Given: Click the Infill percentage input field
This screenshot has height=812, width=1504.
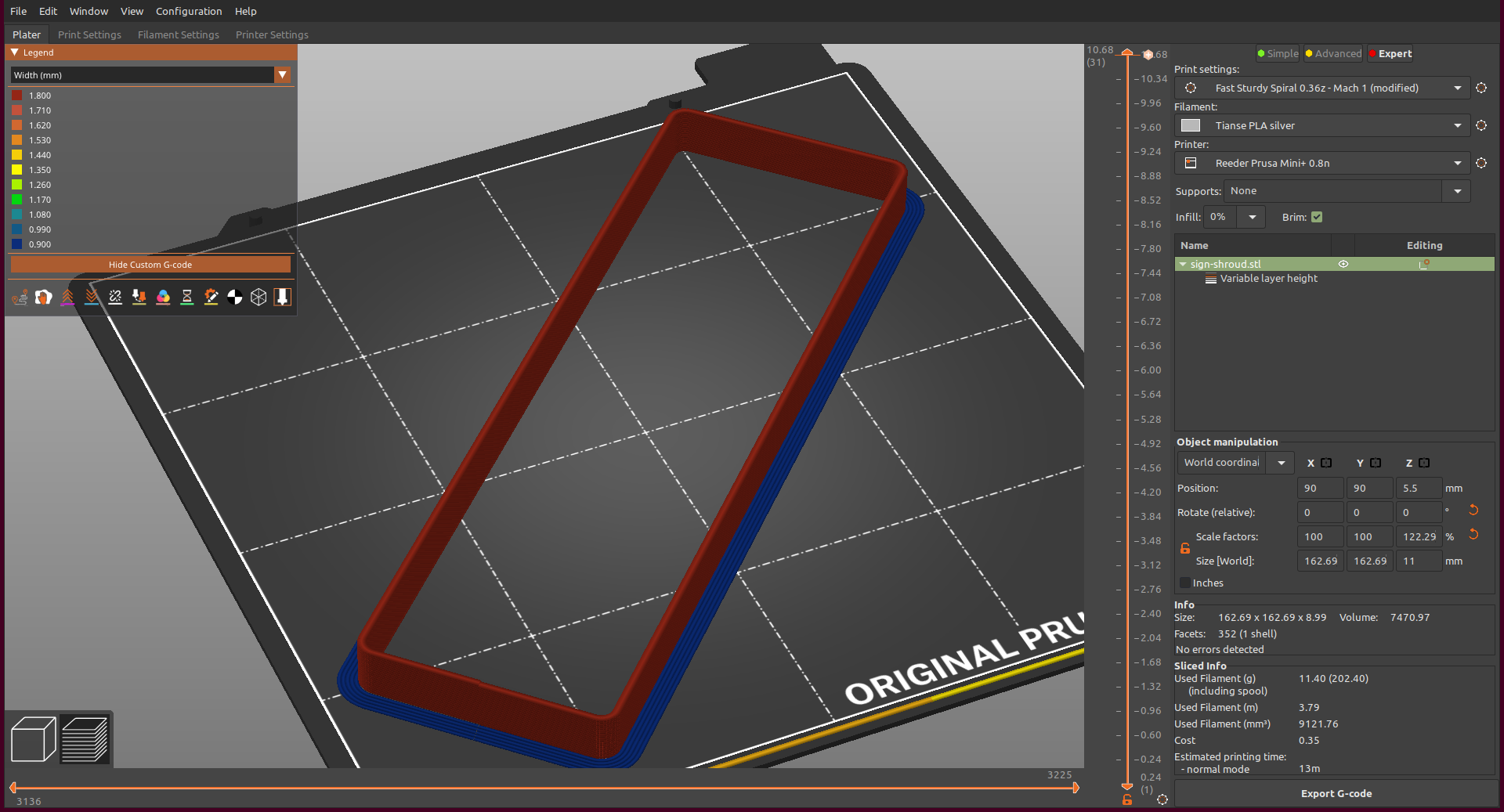Looking at the screenshot, I should coord(1220,217).
